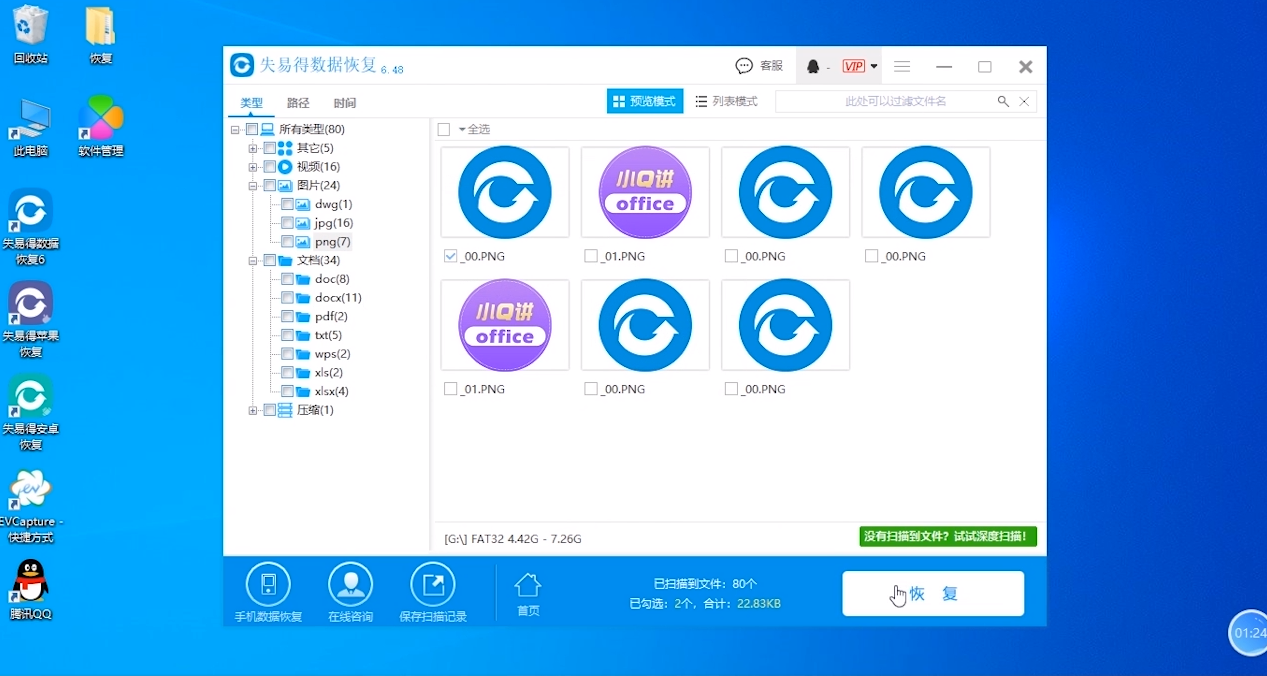The width and height of the screenshot is (1267, 676).
Task: Uncheck the first _00.PNG file
Action: [449, 255]
